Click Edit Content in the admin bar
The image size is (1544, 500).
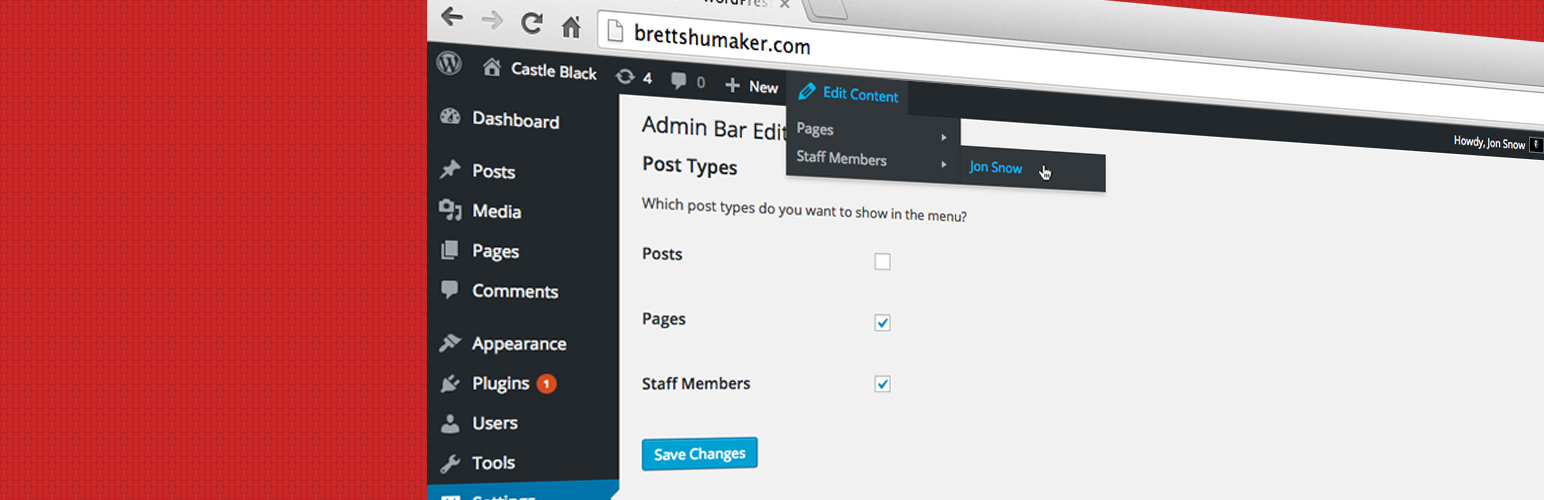[x=849, y=94]
